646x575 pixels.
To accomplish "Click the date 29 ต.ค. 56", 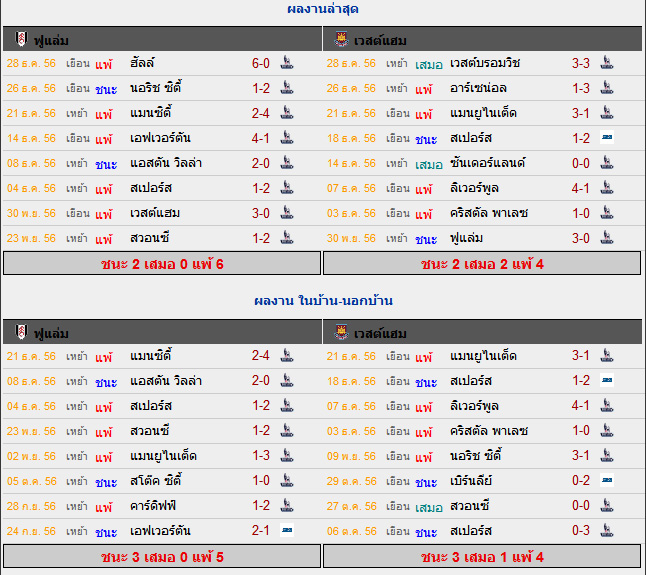I will pyautogui.click(x=351, y=481).
